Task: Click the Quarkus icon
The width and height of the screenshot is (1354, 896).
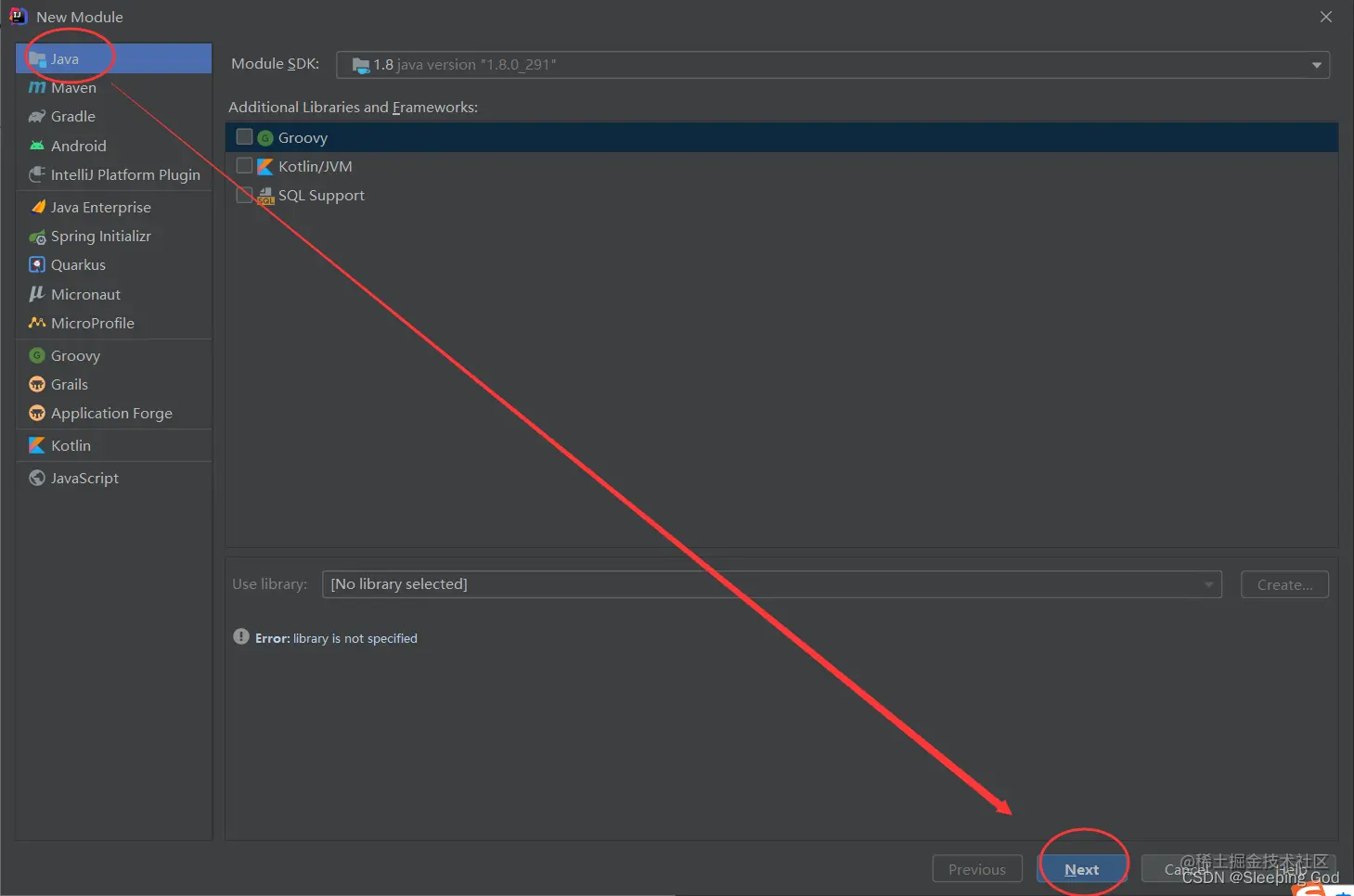Action: coord(37,264)
